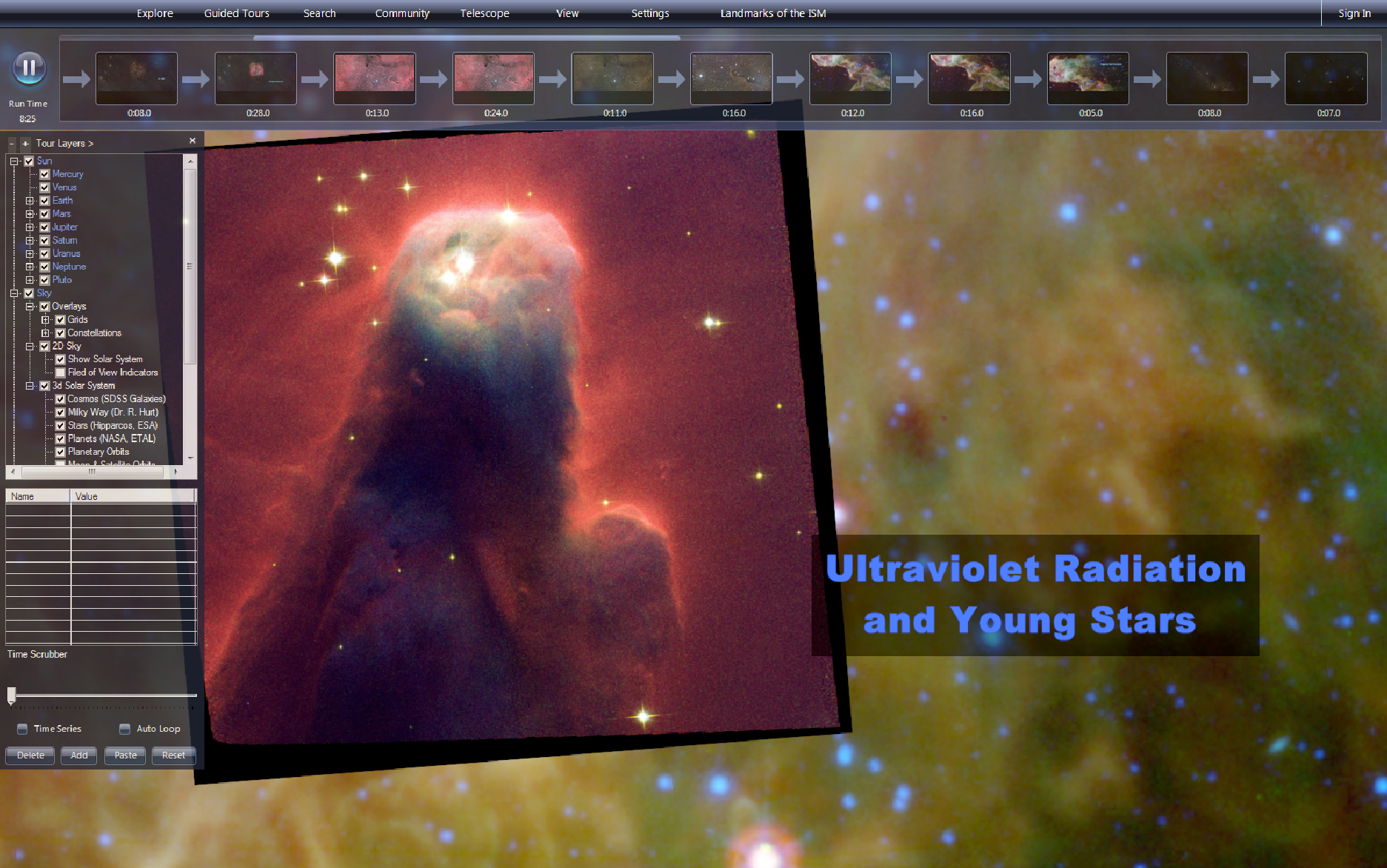Disable the Grids overlay checkbox

tap(61, 320)
